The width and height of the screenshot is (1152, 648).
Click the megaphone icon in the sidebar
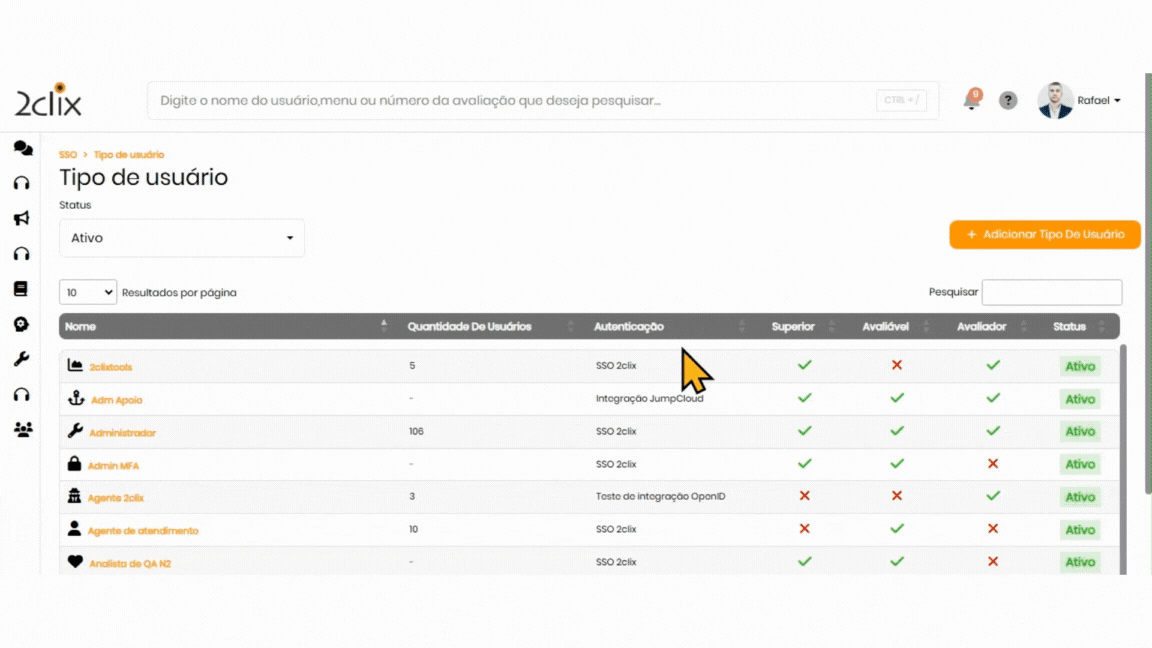(22, 218)
